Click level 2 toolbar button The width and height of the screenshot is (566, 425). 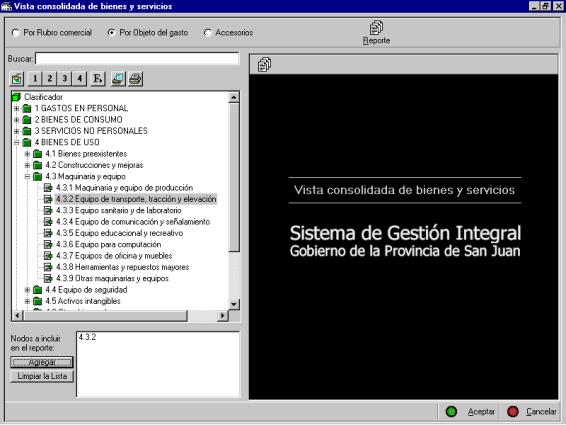tap(49, 78)
